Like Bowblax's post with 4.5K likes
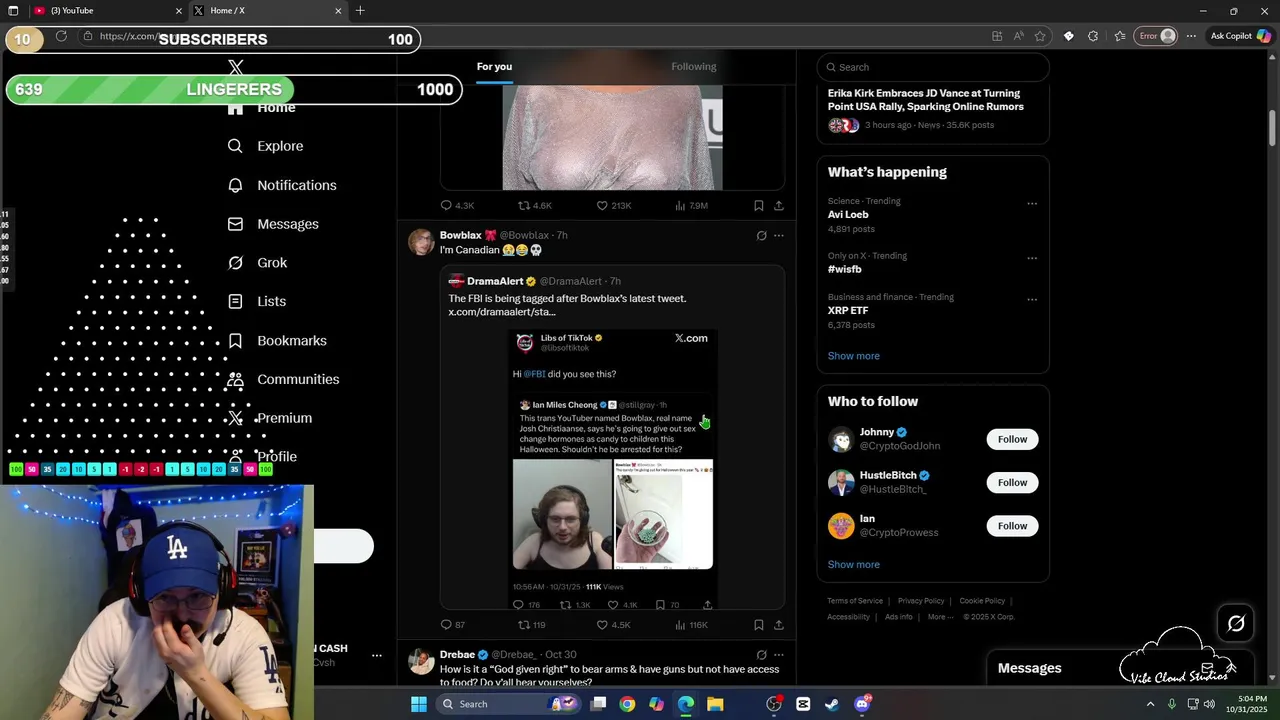 click(613, 625)
